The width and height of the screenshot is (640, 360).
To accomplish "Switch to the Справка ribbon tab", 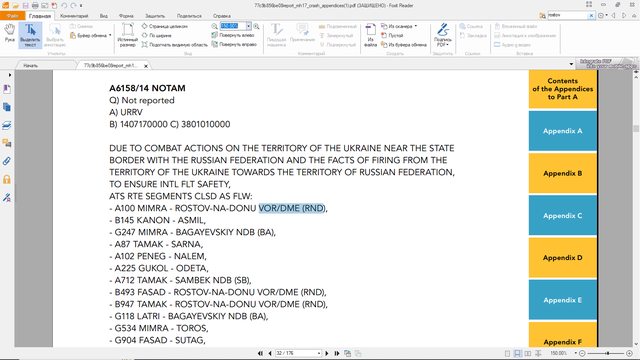I will [x=222, y=16].
